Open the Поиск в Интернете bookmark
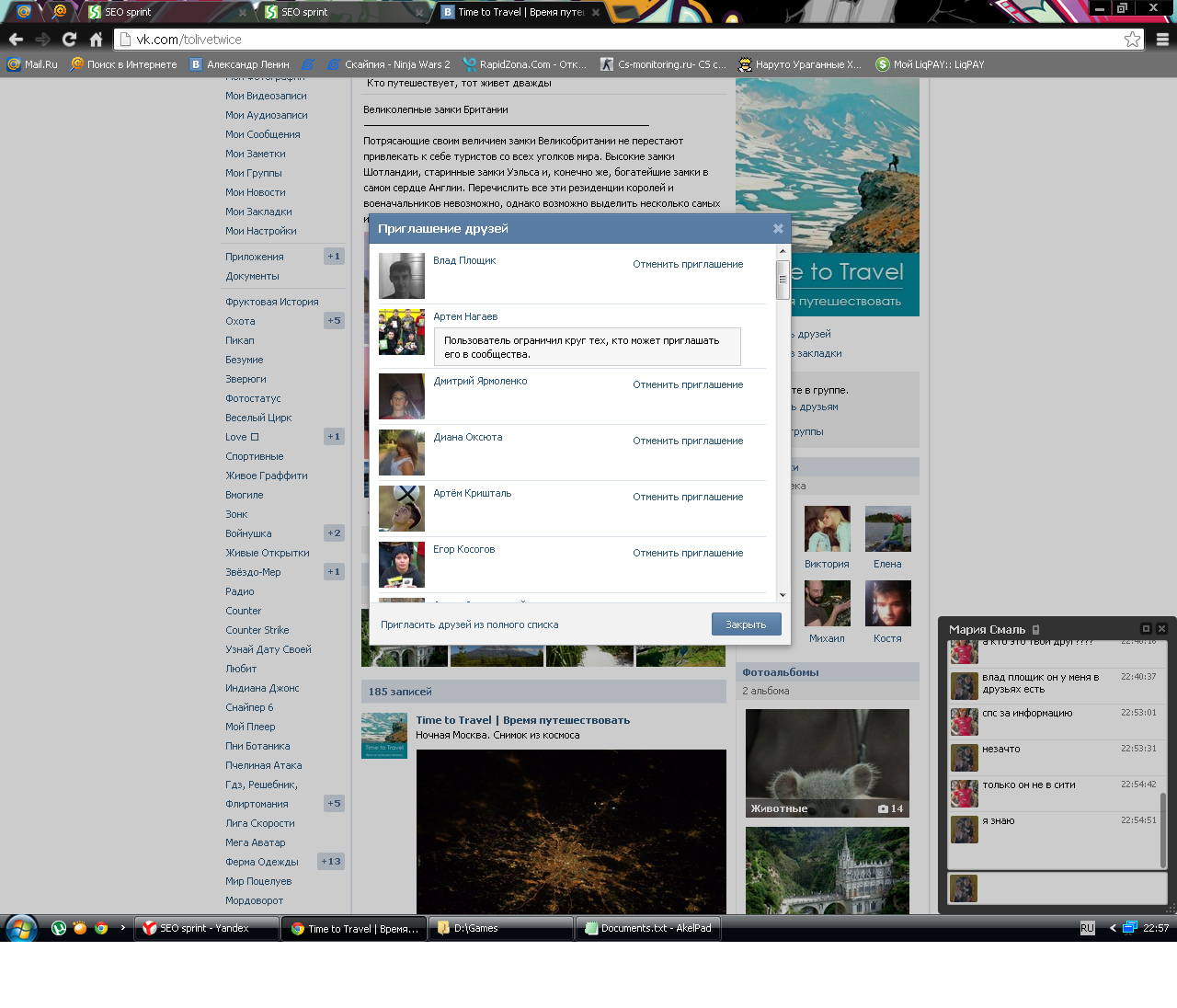This screenshot has width=1177, height=1008. [123, 64]
